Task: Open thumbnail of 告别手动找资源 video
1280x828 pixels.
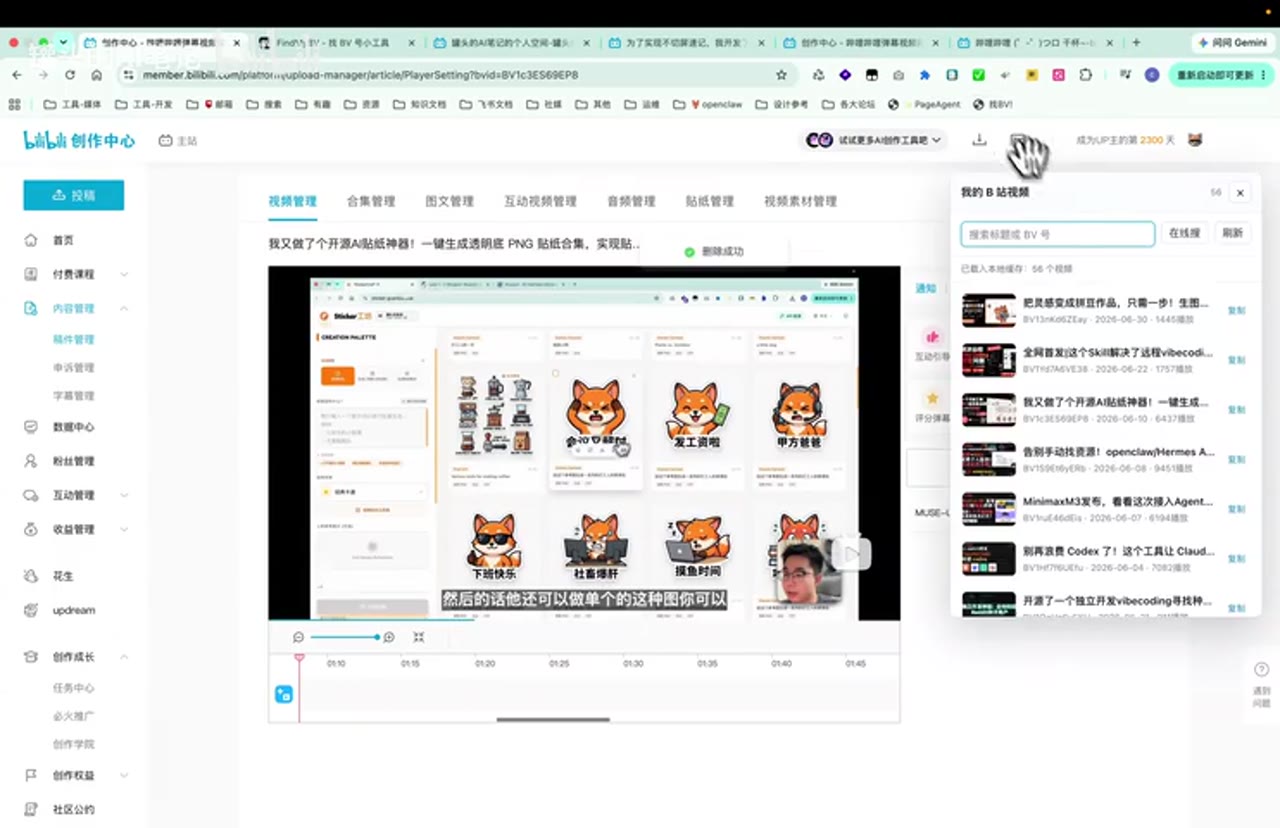Action: pyautogui.click(x=989, y=460)
